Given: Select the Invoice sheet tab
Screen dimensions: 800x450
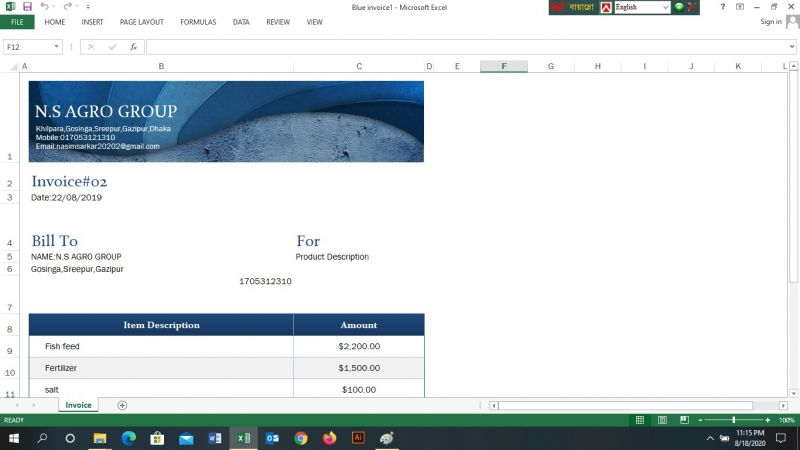Looking at the screenshot, I should click(x=78, y=405).
